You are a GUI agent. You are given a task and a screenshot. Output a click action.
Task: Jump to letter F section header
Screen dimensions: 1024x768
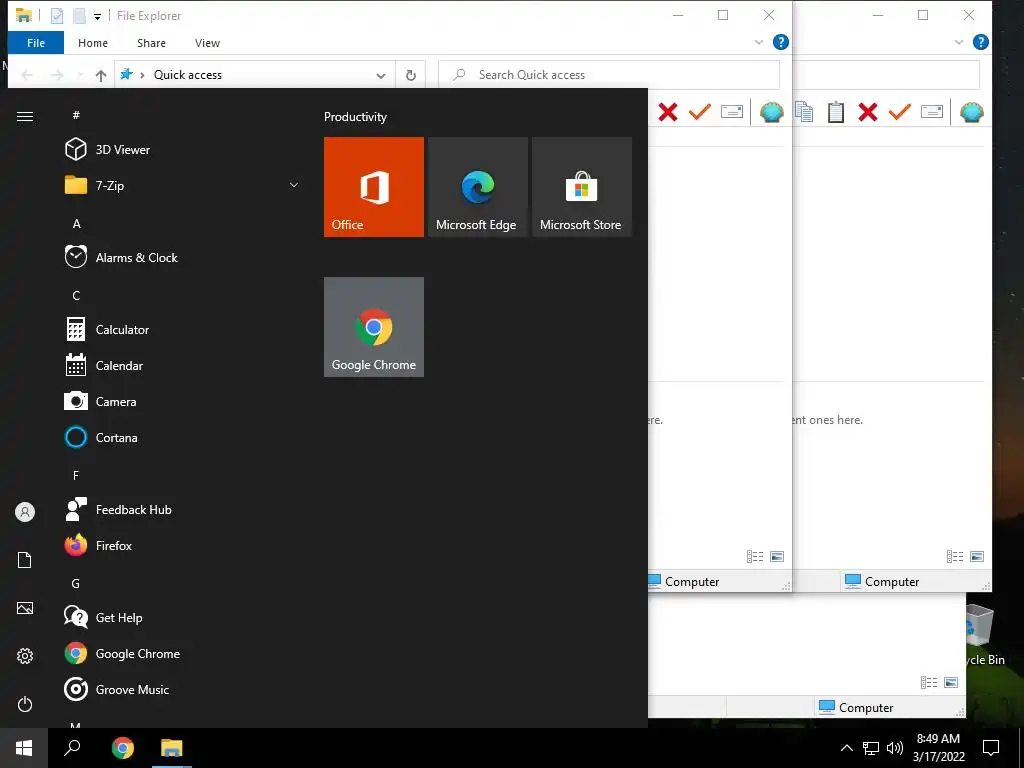pyautogui.click(x=76, y=475)
